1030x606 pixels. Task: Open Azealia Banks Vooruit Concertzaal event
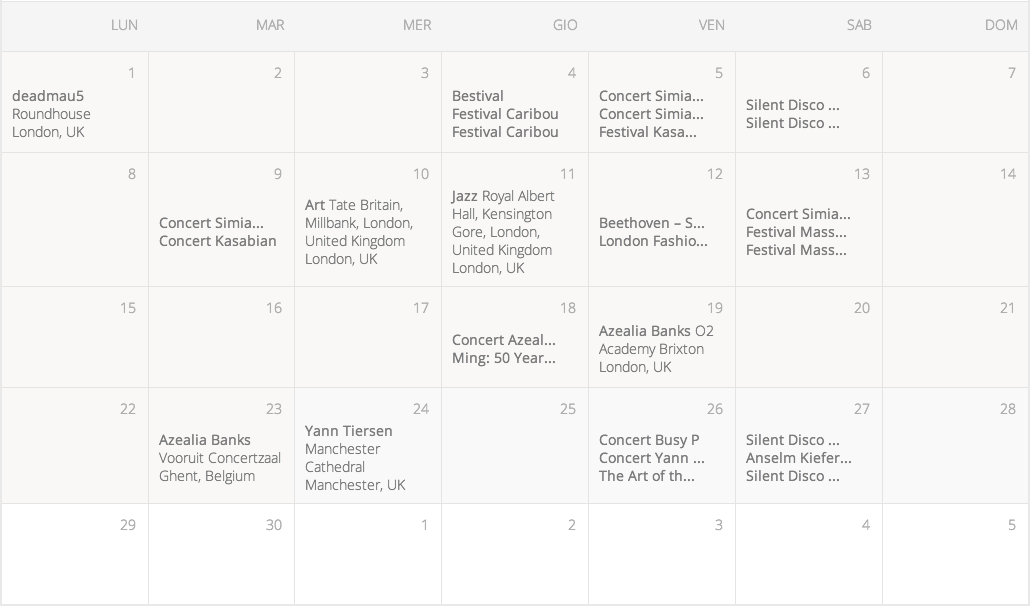click(x=205, y=440)
